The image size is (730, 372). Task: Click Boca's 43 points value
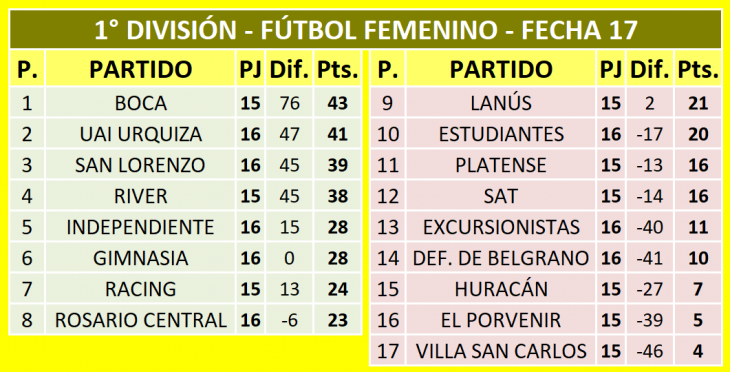point(338,103)
